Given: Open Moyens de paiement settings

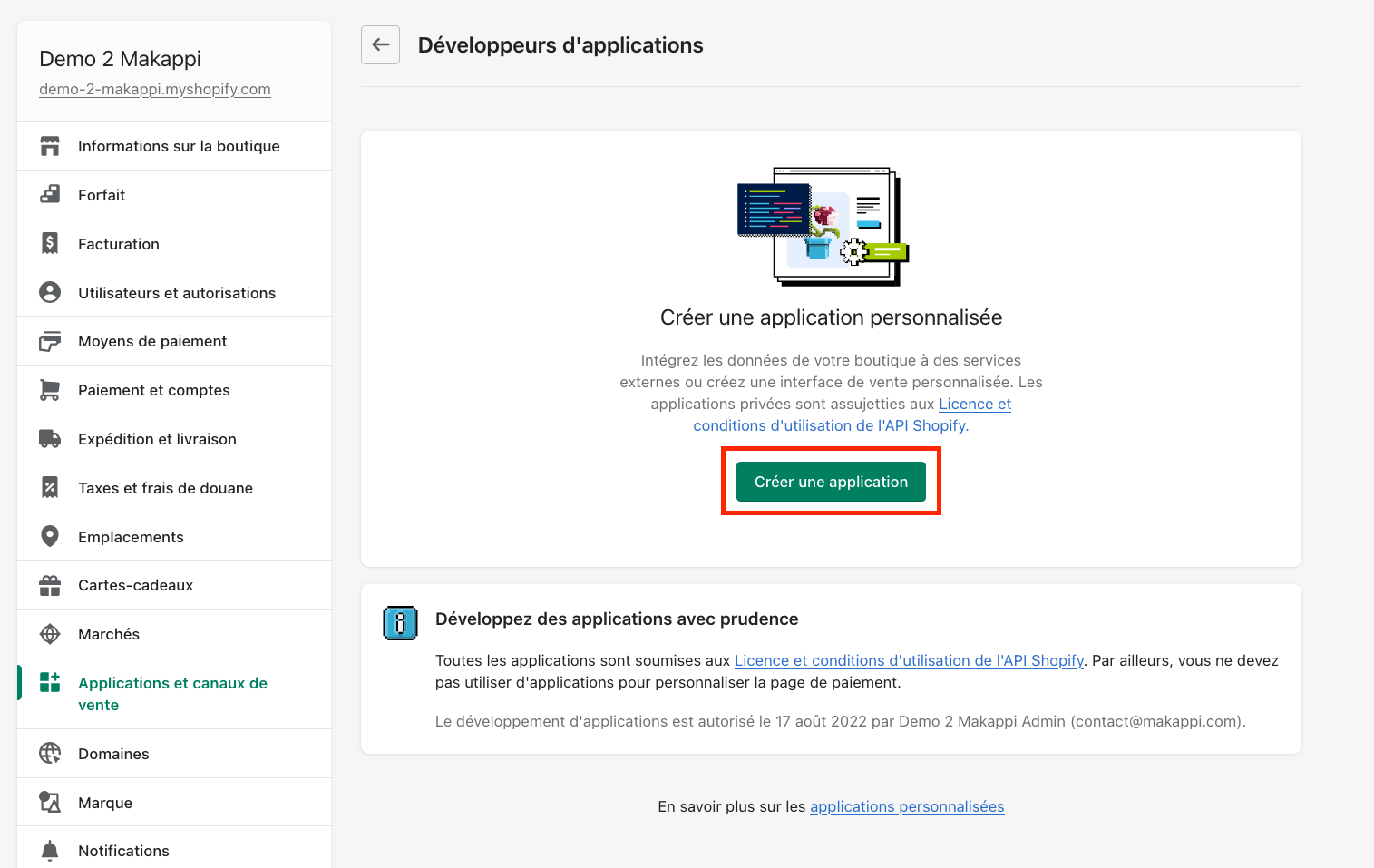Looking at the screenshot, I should (x=174, y=341).
